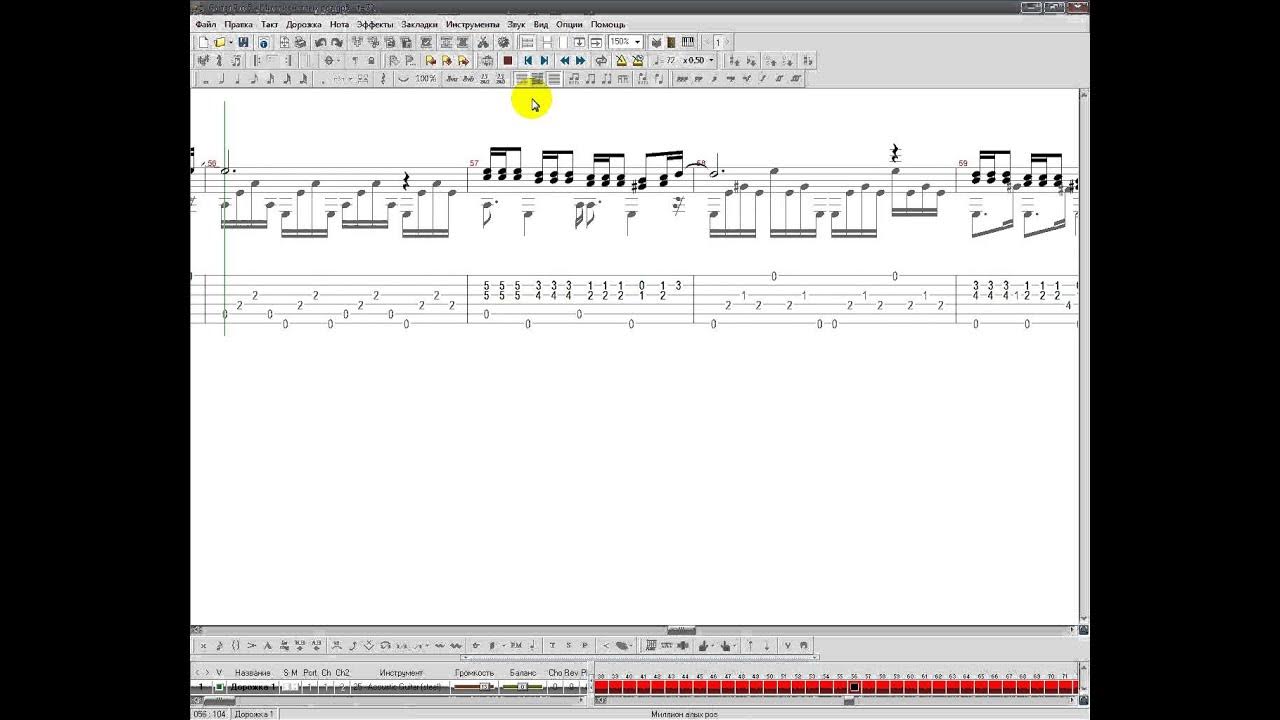Save the tab with the floppy disk icon
This screenshot has width=1280, height=720.
point(243,42)
